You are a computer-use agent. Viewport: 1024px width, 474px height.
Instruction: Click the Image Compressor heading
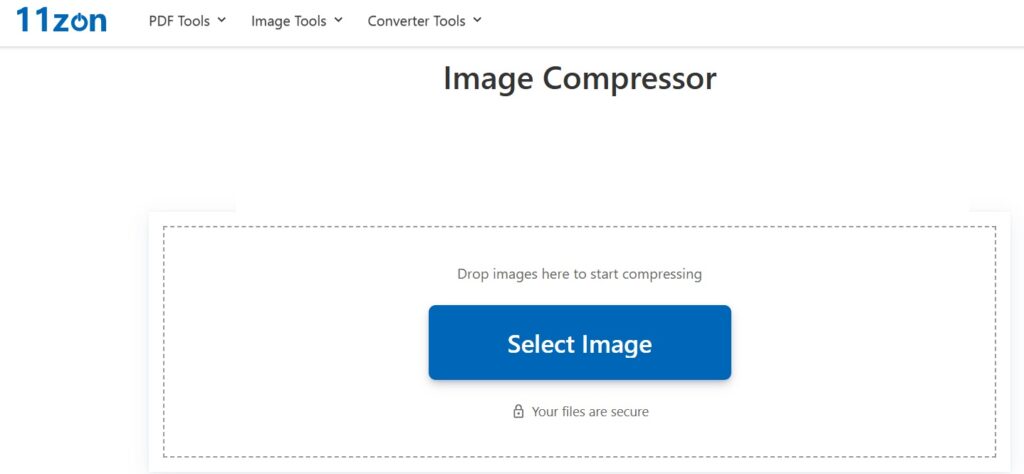579,78
